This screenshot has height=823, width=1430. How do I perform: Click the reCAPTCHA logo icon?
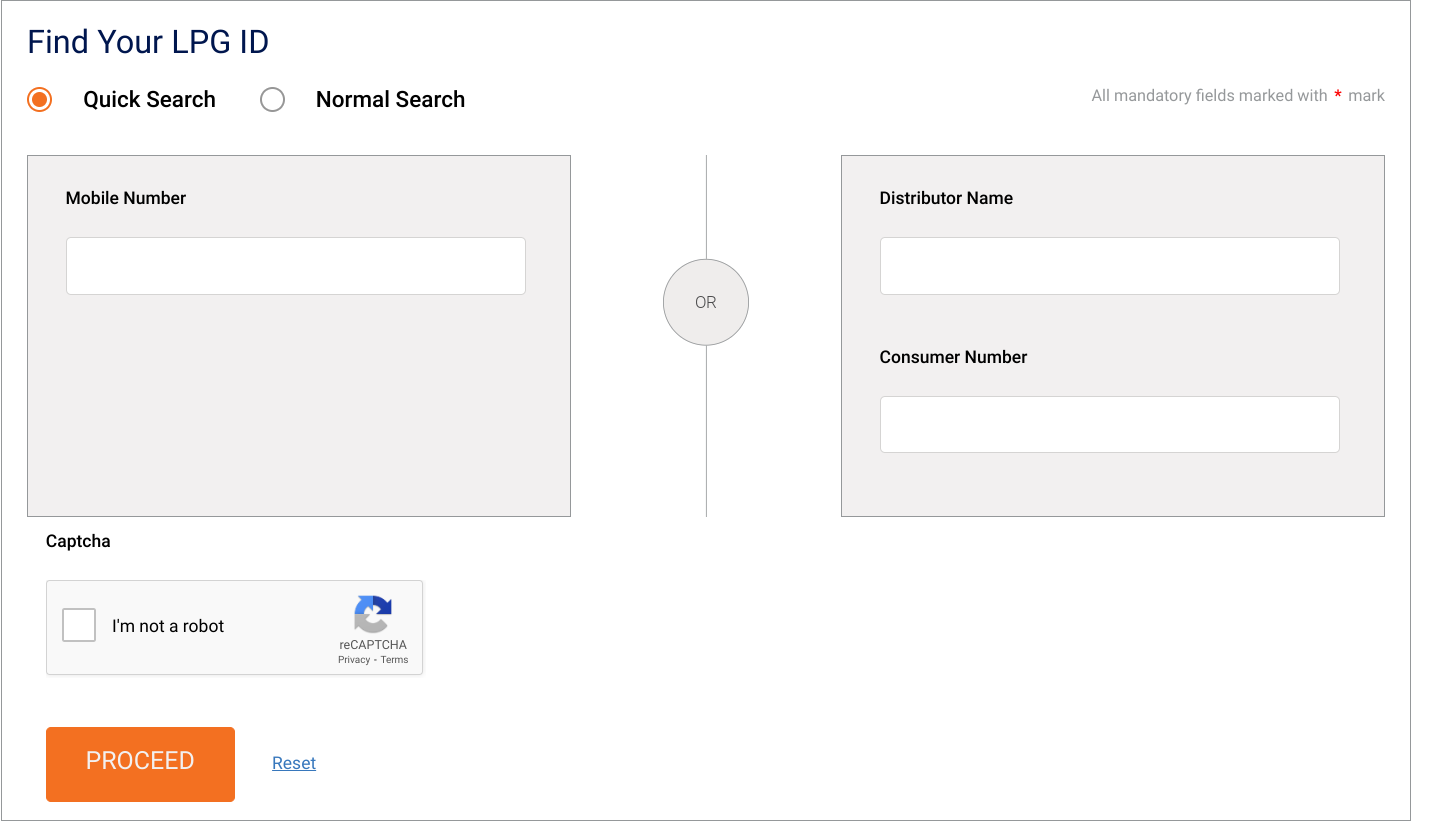tap(372, 614)
